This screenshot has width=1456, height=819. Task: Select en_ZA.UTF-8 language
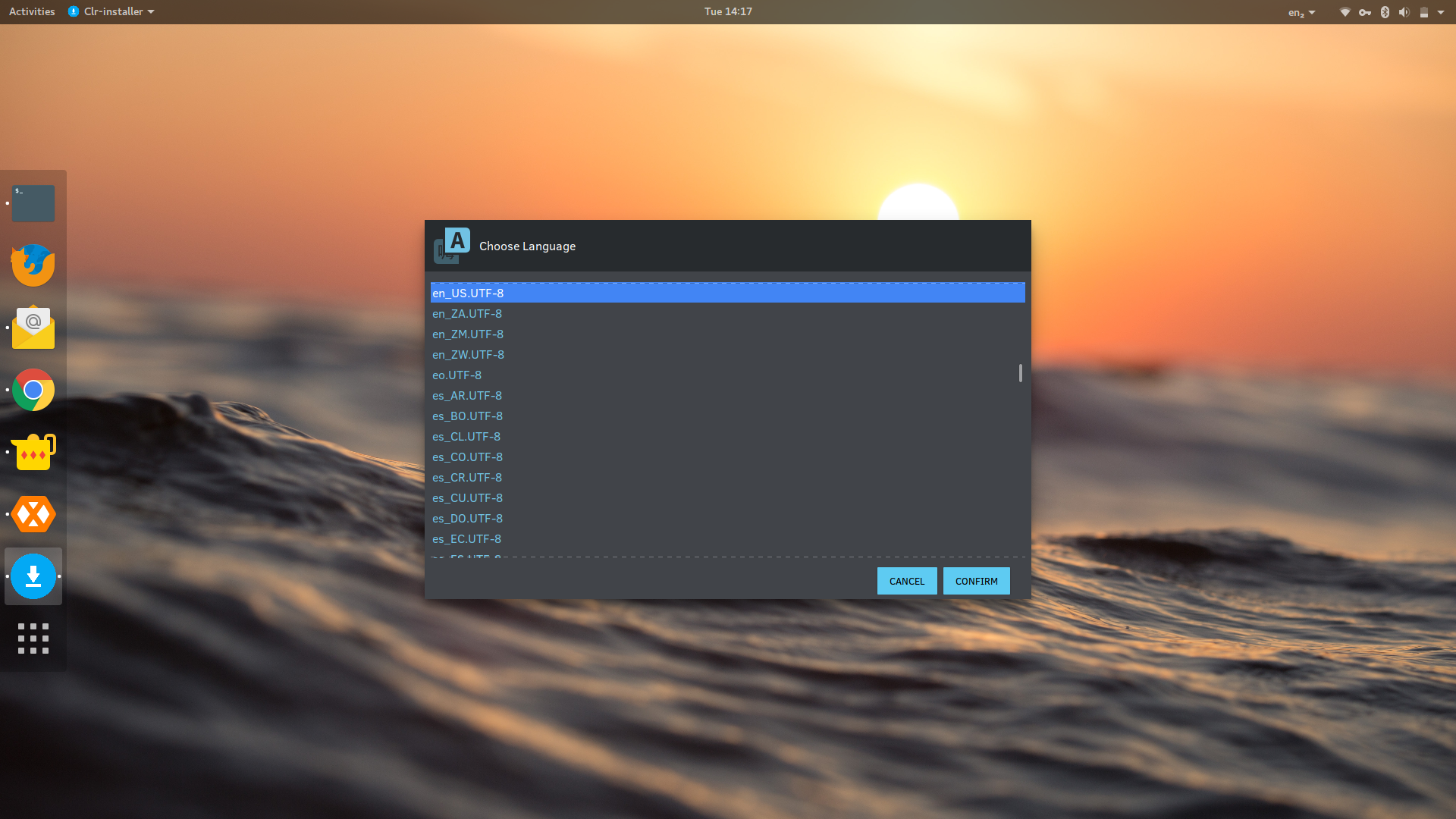pyautogui.click(x=728, y=313)
